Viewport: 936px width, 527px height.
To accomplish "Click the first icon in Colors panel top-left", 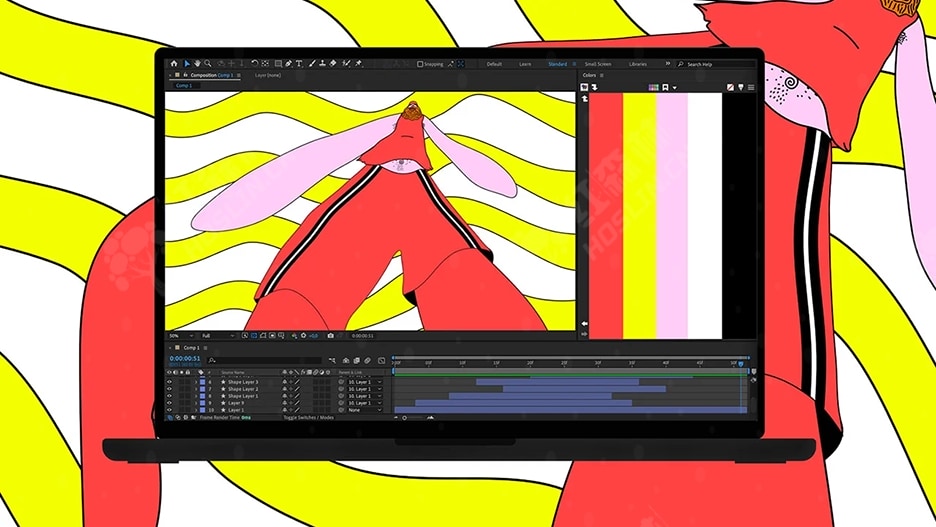I will [584, 87].
